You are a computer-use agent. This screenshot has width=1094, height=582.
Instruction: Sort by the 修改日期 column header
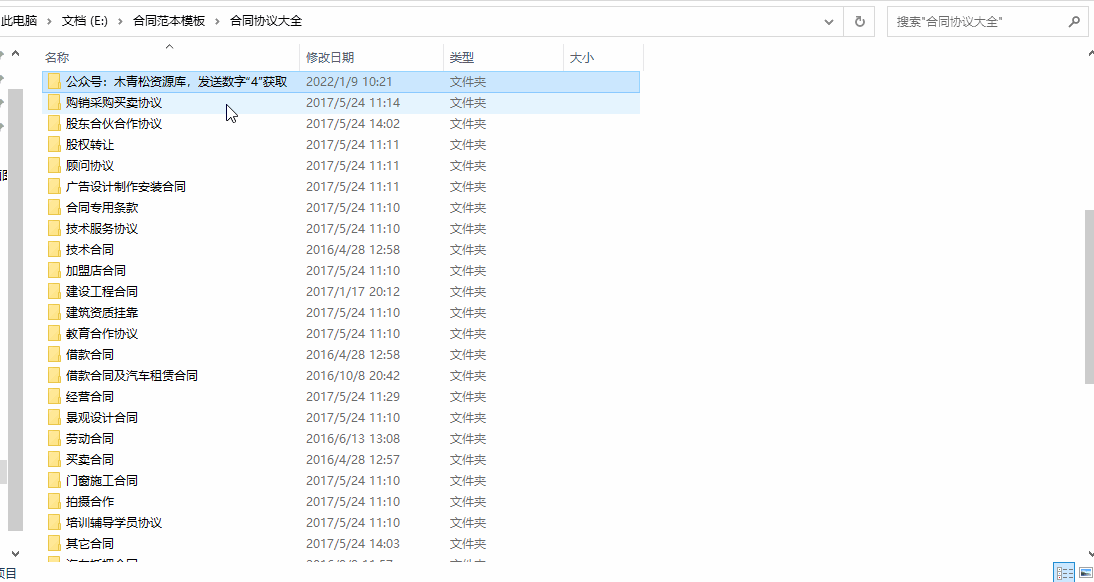372,58
